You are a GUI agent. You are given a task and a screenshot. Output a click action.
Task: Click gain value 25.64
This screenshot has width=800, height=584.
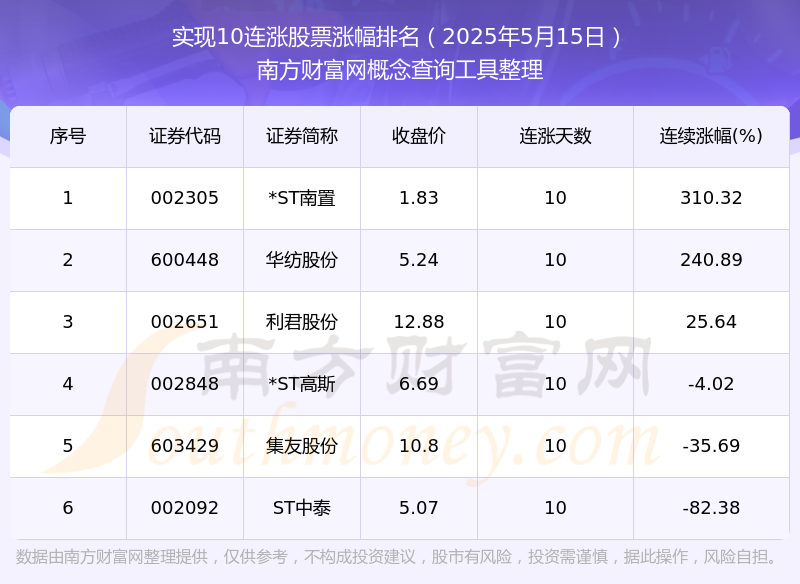(x=711, y=322)
